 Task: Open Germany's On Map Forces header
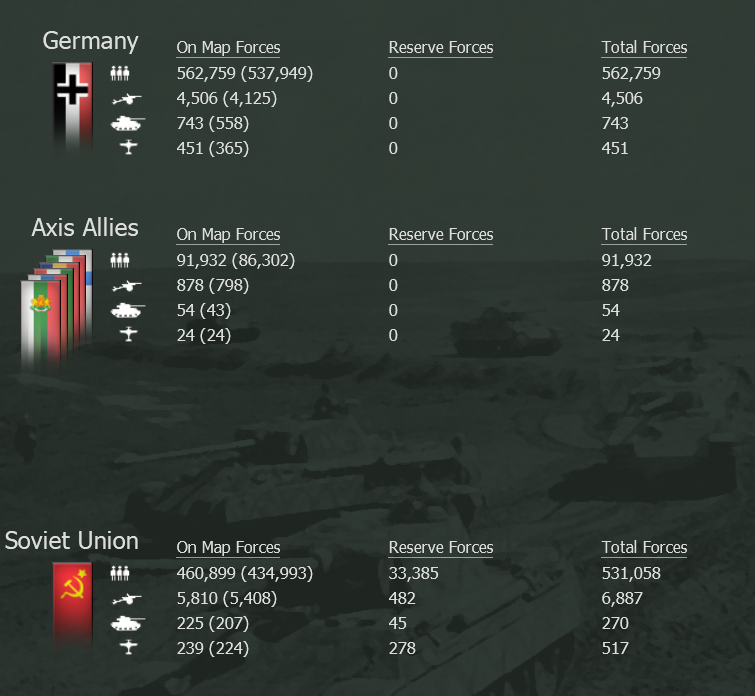[x=228, y=48]
